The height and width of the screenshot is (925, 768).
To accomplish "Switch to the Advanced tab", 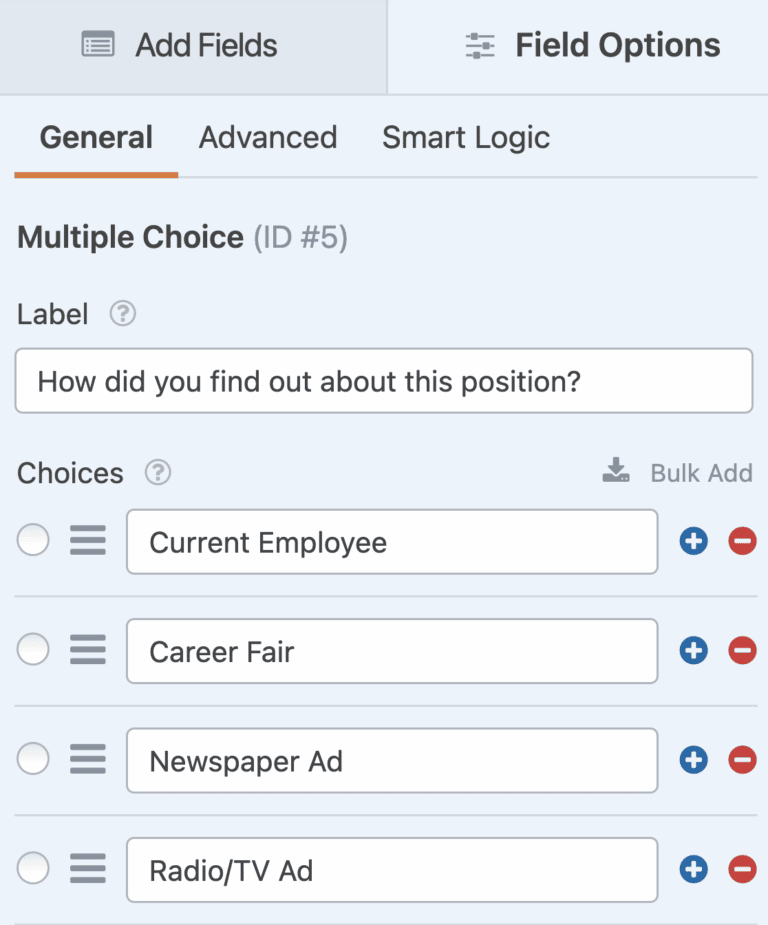I will tap(267, 137).
